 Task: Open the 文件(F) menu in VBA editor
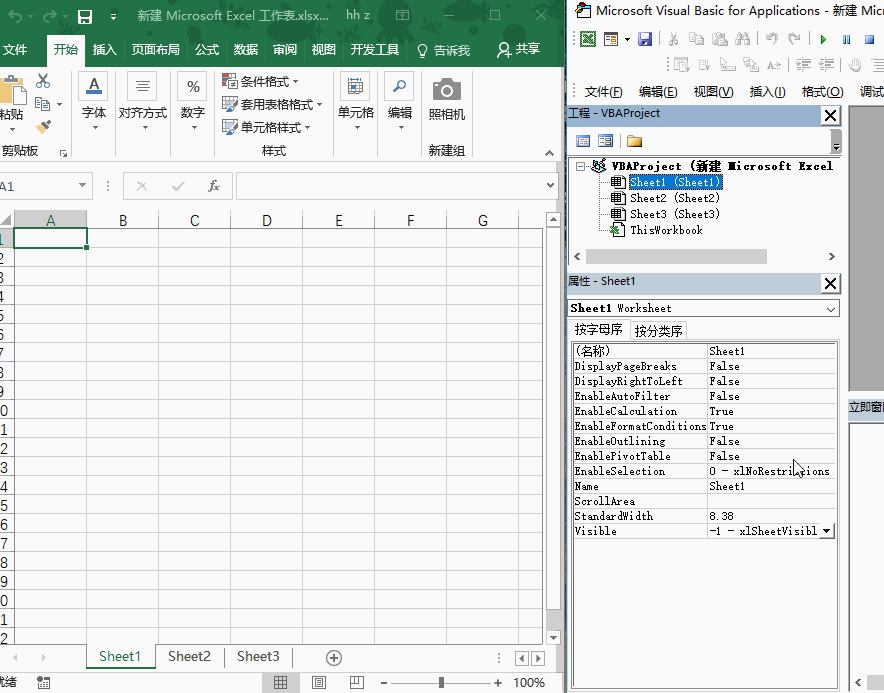(x=603, y=91)
